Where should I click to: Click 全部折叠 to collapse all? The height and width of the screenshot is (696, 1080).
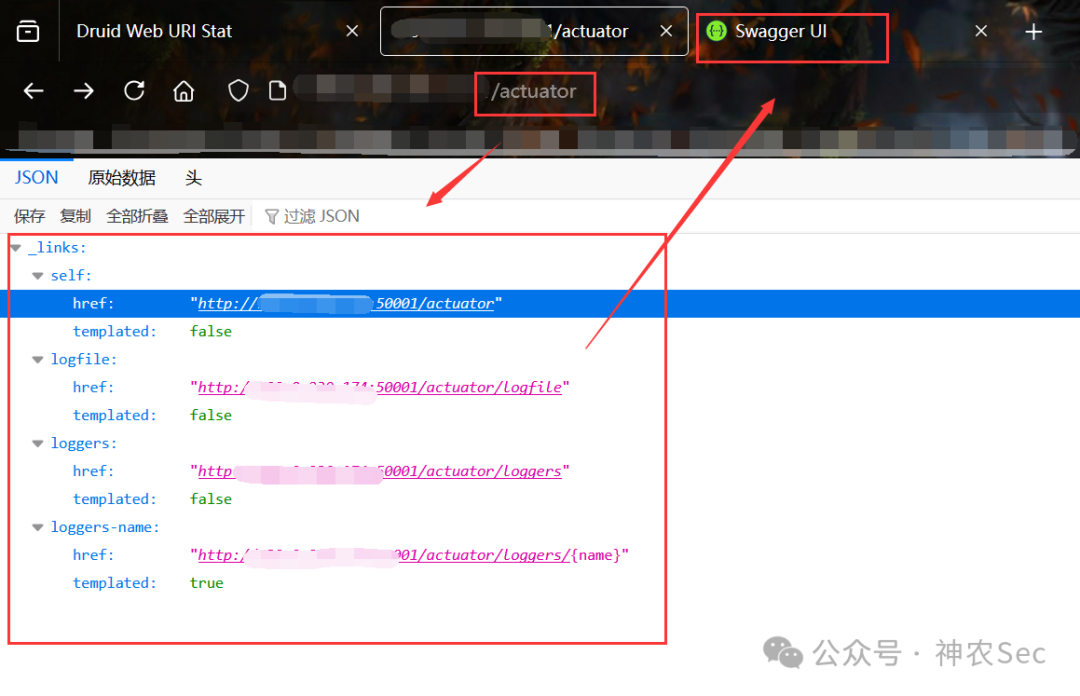point(137,216)
